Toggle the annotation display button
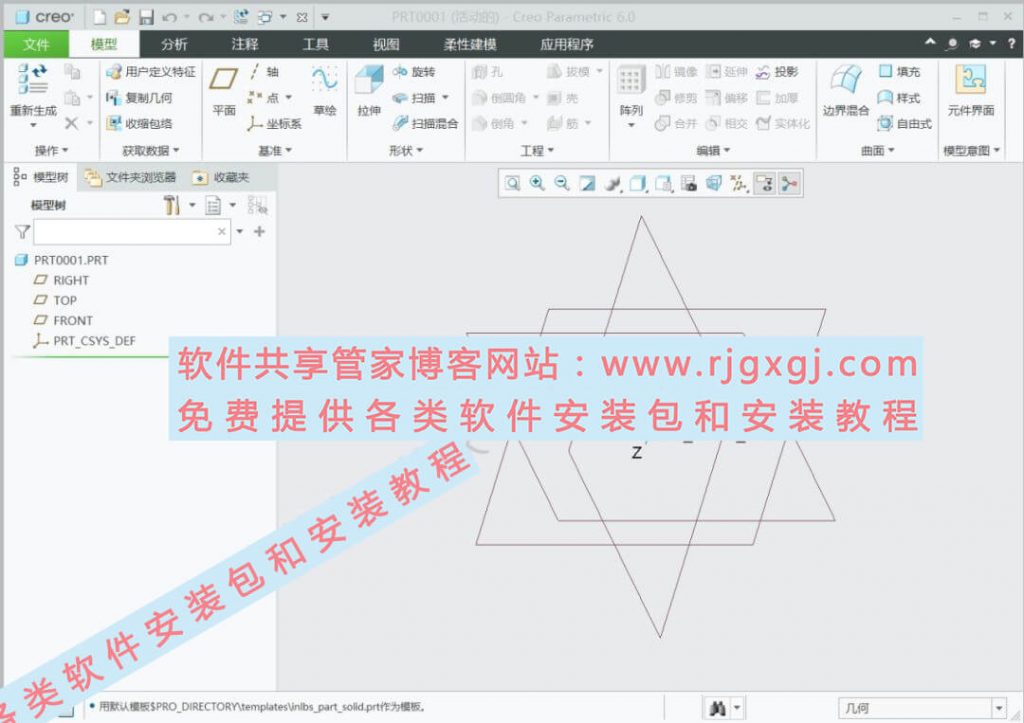The width and height of the screenshot is (1024, 723). 764,184
